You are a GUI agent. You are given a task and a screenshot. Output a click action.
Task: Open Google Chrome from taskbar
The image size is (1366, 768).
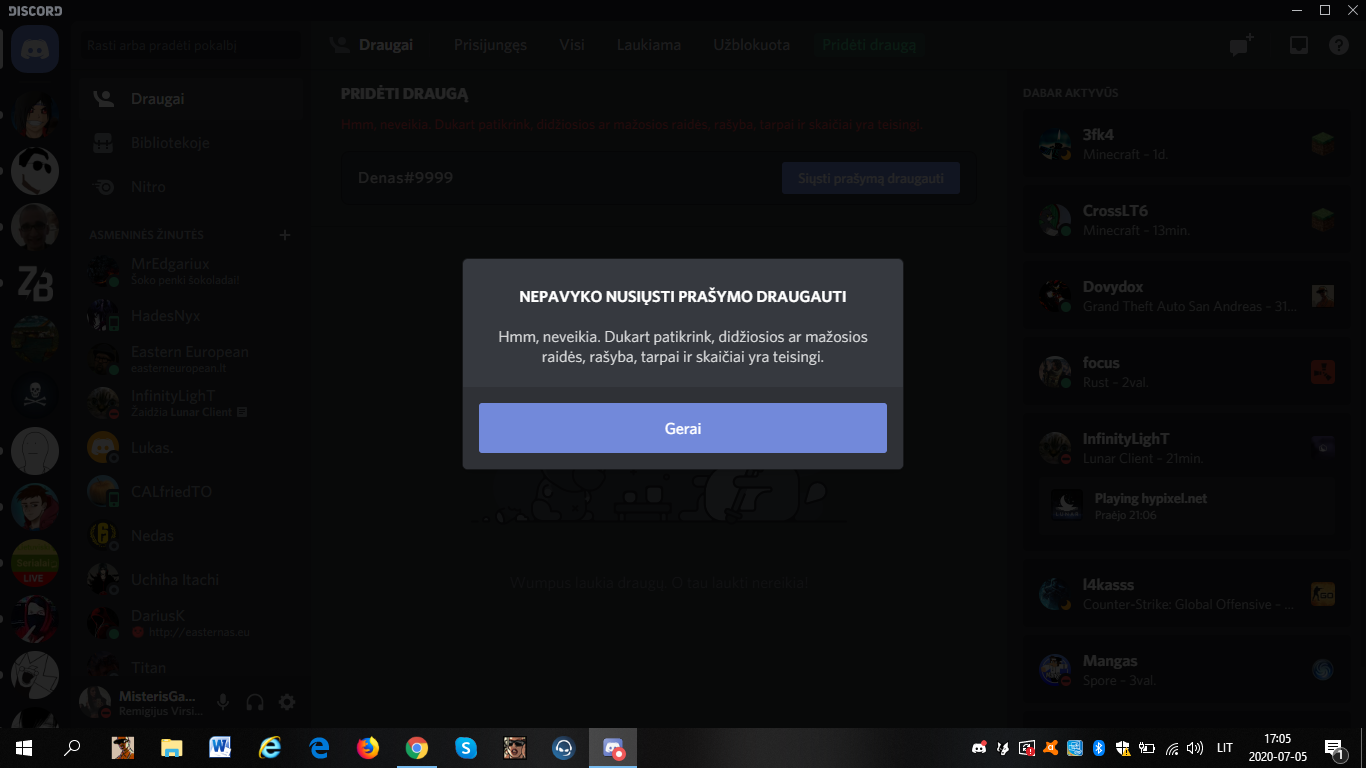(417, 748)
